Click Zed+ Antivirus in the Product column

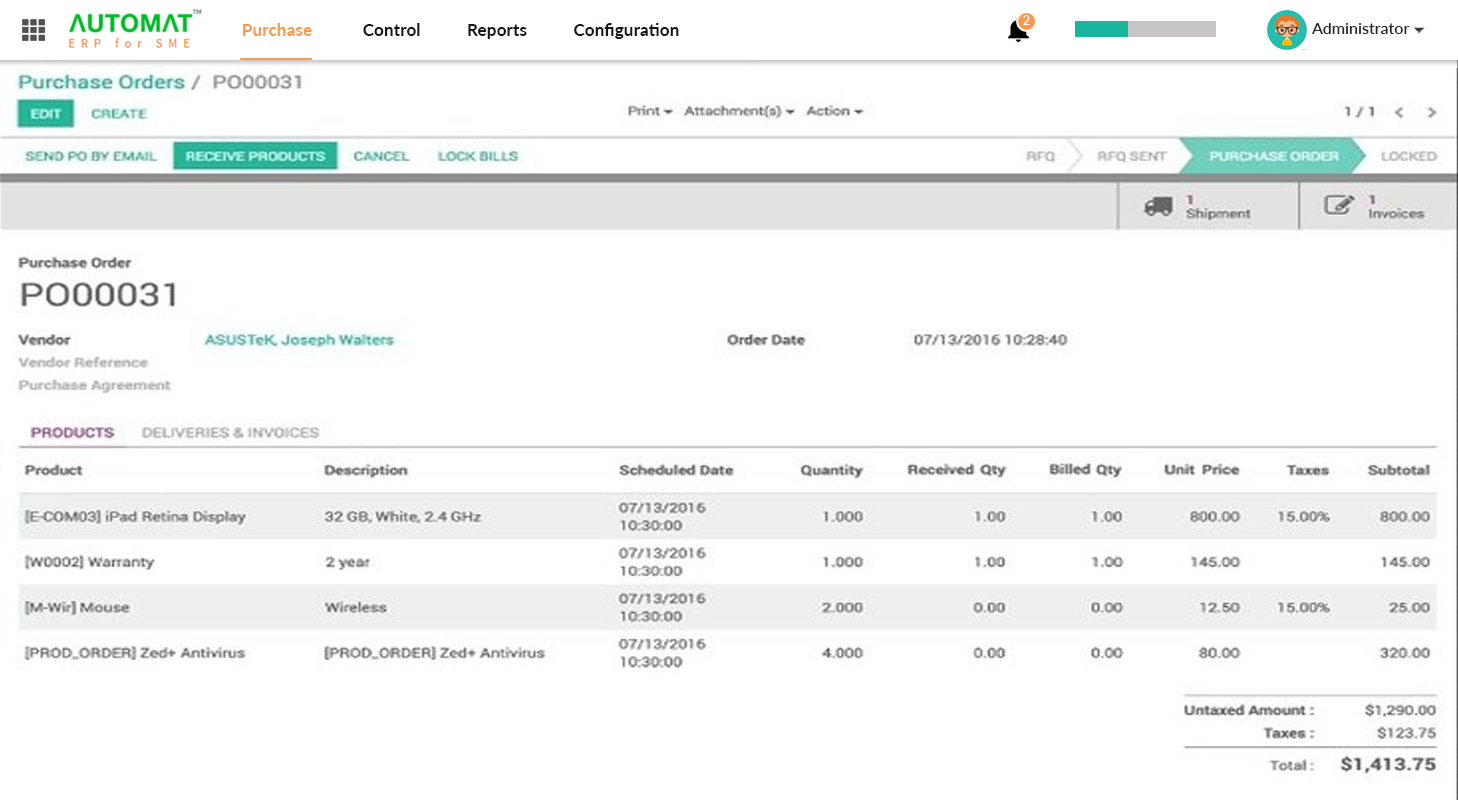click(134, 653)
